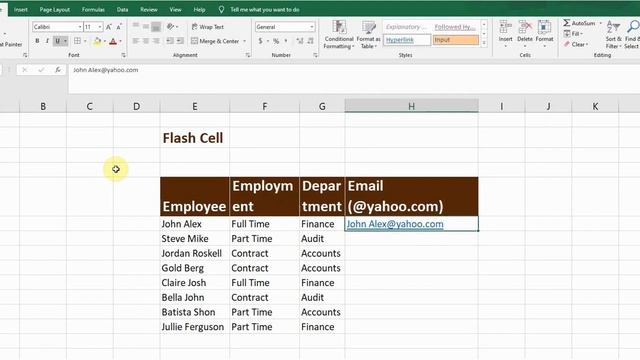Click the Increase Indent icon
The height and width of the screenshot is (360, 640).
pyautogui.click(x=180, y=41)
